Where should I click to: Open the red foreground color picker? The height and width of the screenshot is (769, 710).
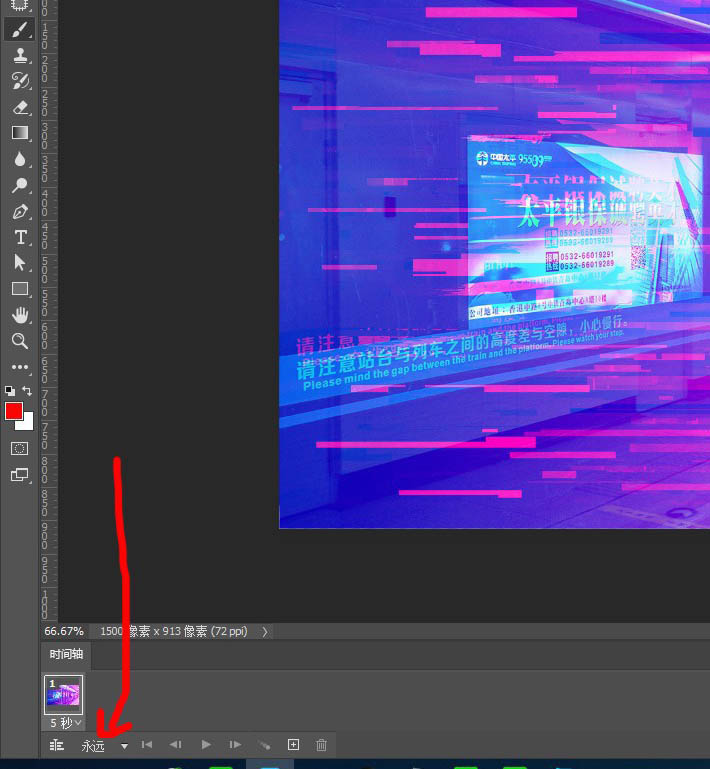14,411
